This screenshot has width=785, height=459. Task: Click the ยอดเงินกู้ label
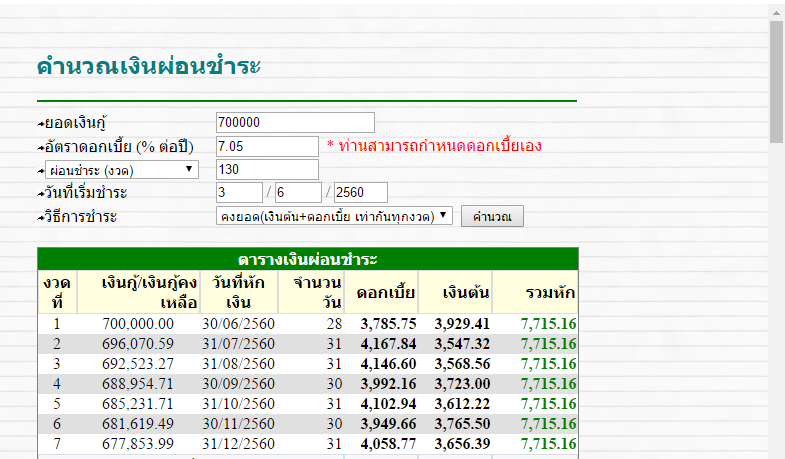[75, 123]
